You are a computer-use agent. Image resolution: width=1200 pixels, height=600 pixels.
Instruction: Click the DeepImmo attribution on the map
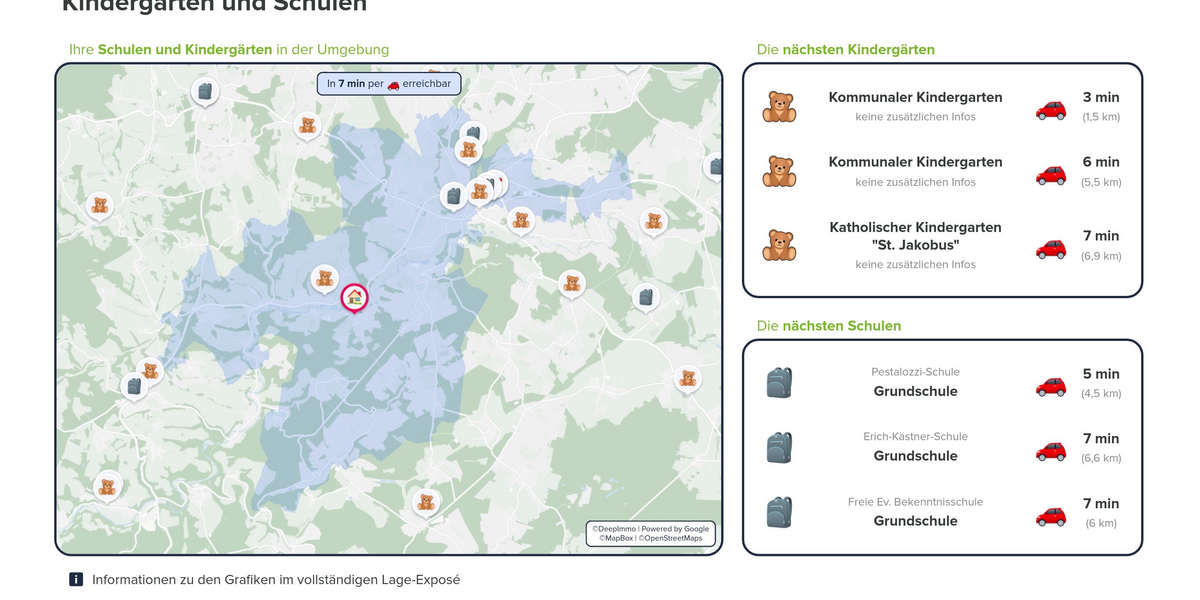(613, 528)
